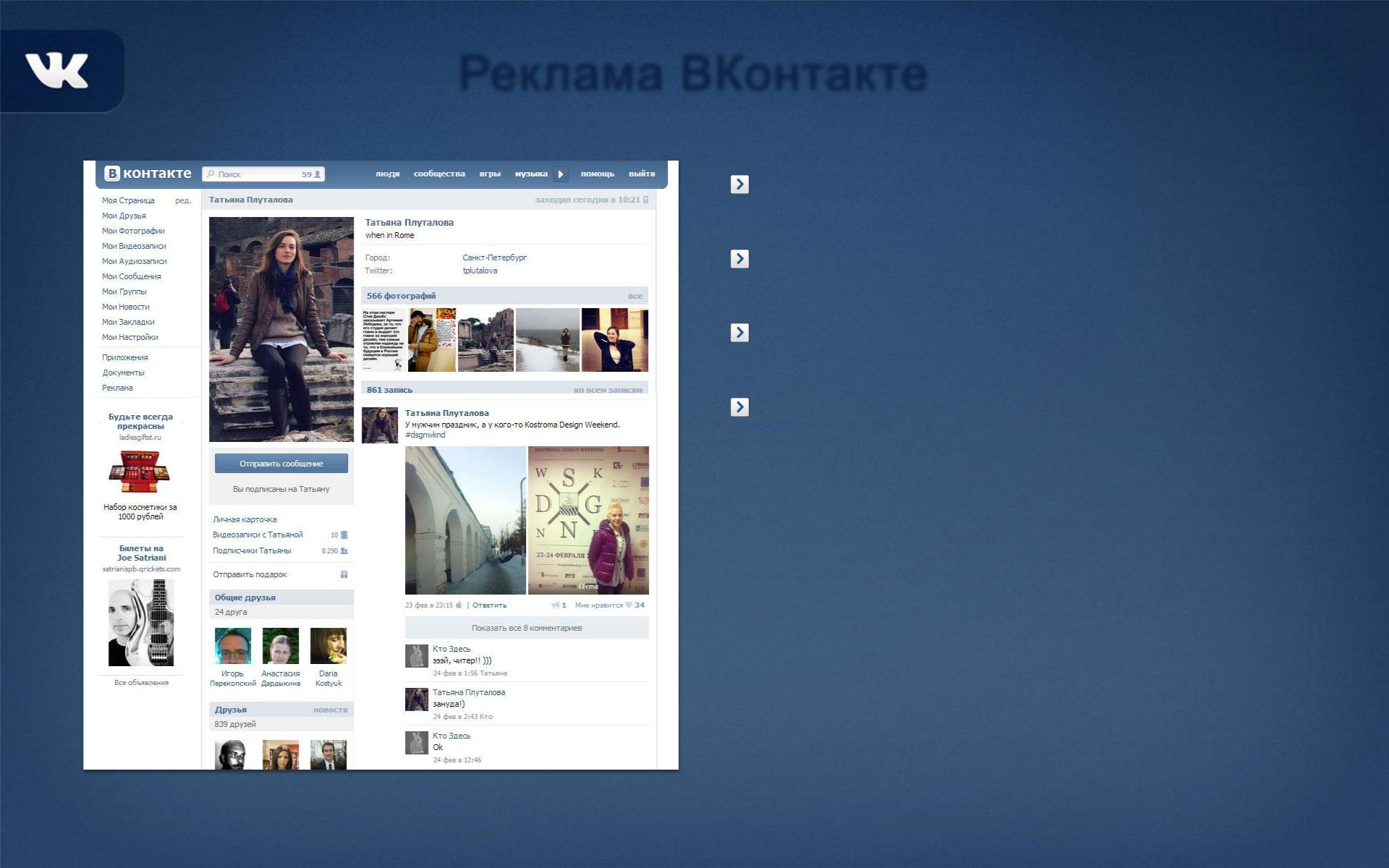Screen dimensions: 1389x868
Task: Open Видеозаписи с Татьяной link
Action: [x=258, y=535]
